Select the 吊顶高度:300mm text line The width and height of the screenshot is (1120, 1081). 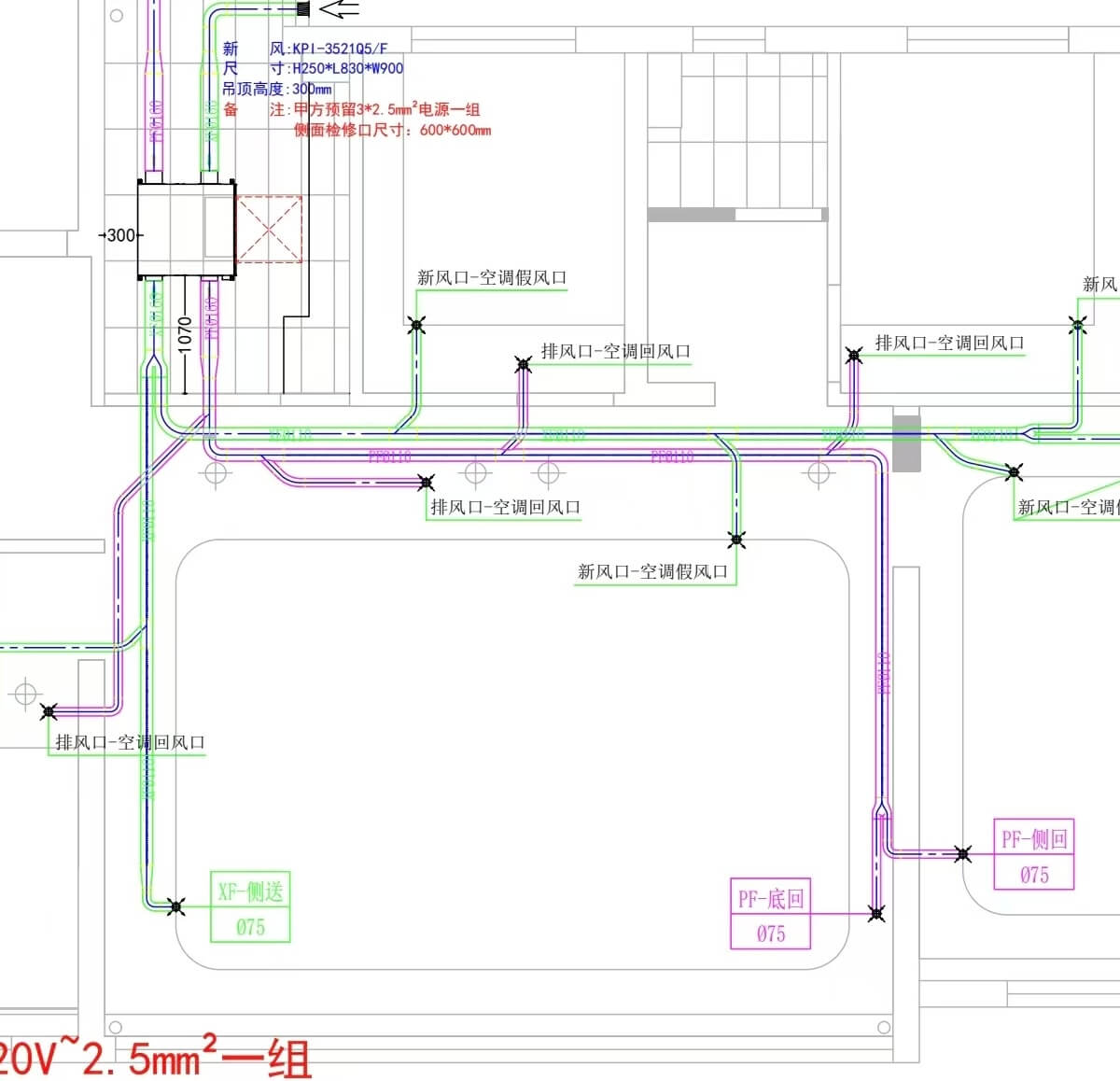coord(277,89)
